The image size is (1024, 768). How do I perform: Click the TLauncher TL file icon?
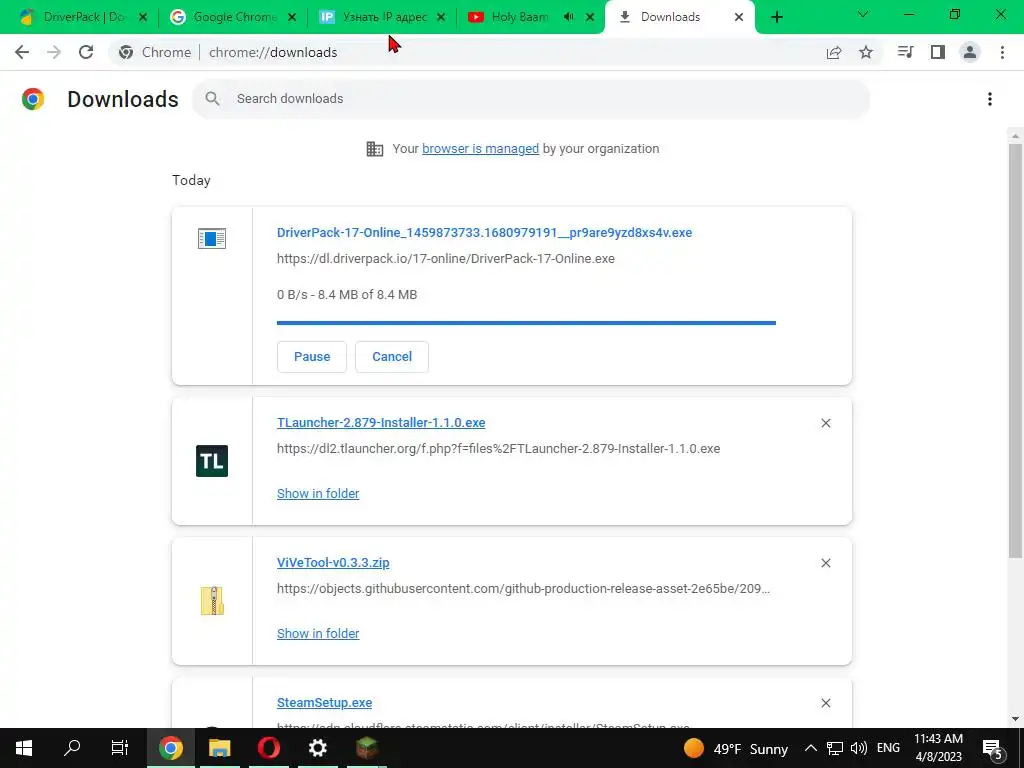pos(212,461)
